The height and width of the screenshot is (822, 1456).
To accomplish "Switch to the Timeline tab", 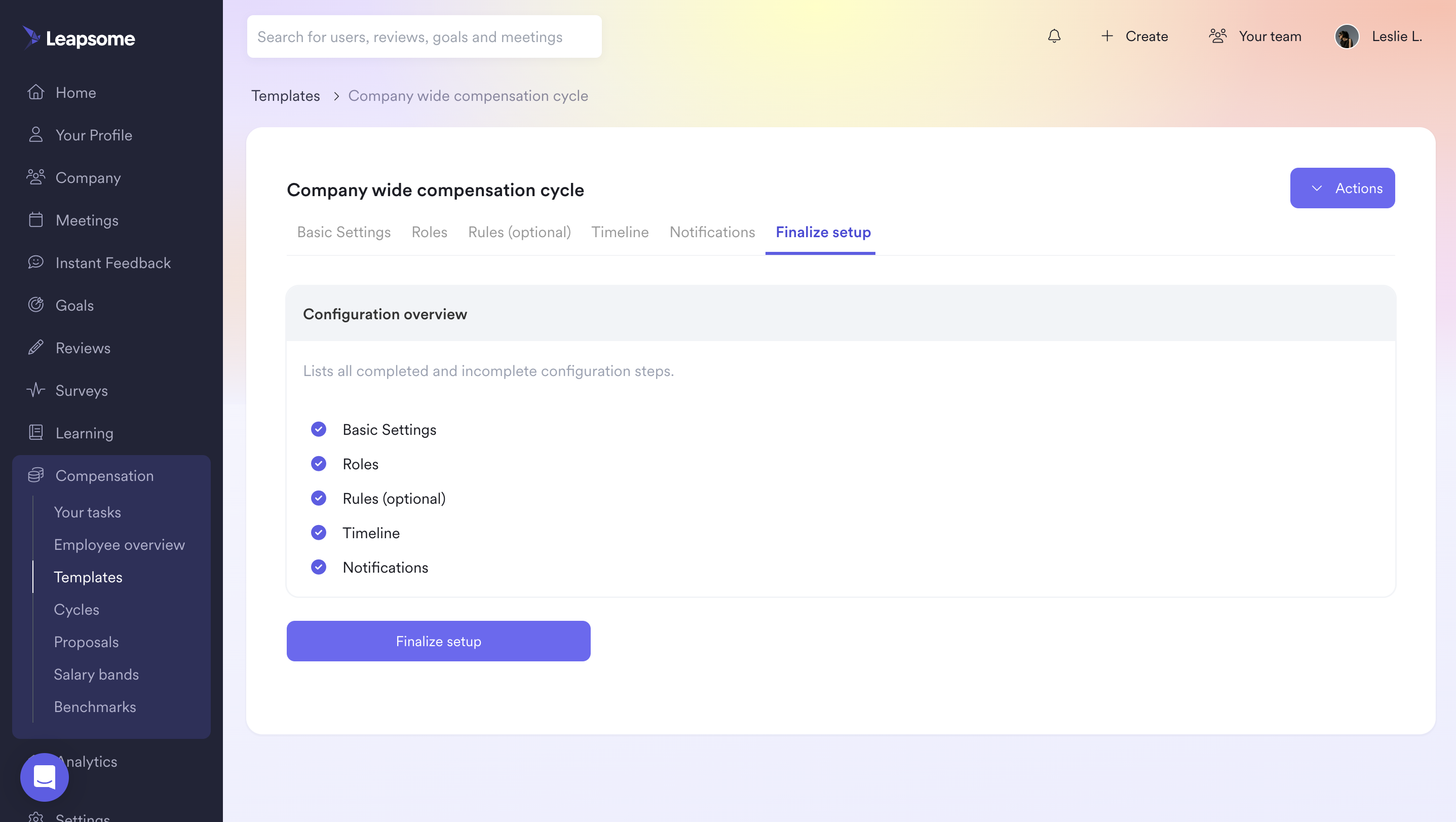I will point(620,232).
